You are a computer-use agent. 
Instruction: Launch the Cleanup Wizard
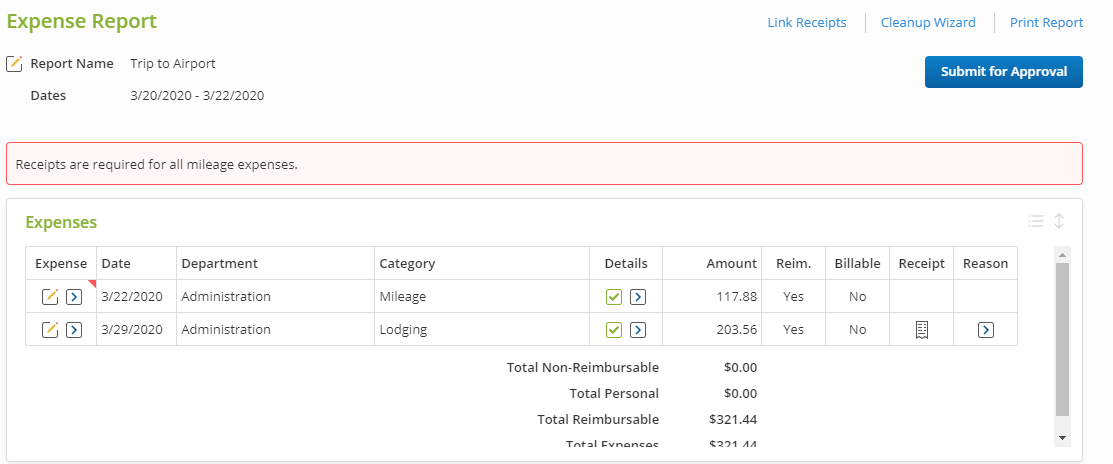point(928,23)
